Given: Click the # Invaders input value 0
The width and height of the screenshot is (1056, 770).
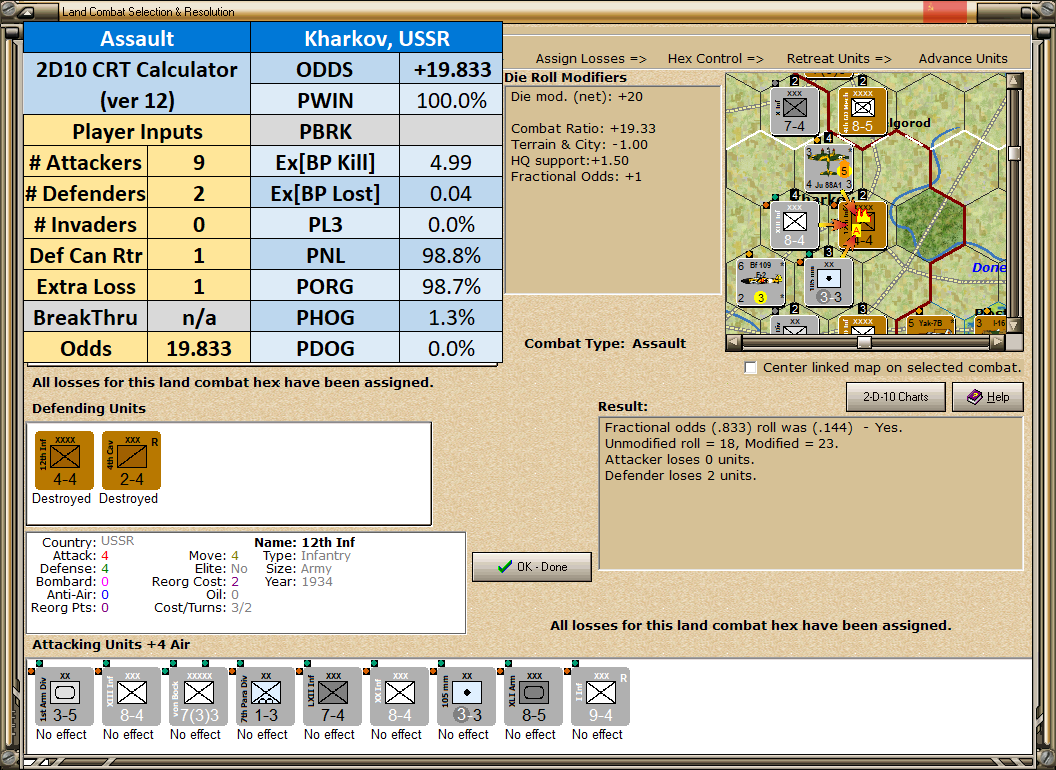Looking at the screenshot, I should tap(199, 224).
